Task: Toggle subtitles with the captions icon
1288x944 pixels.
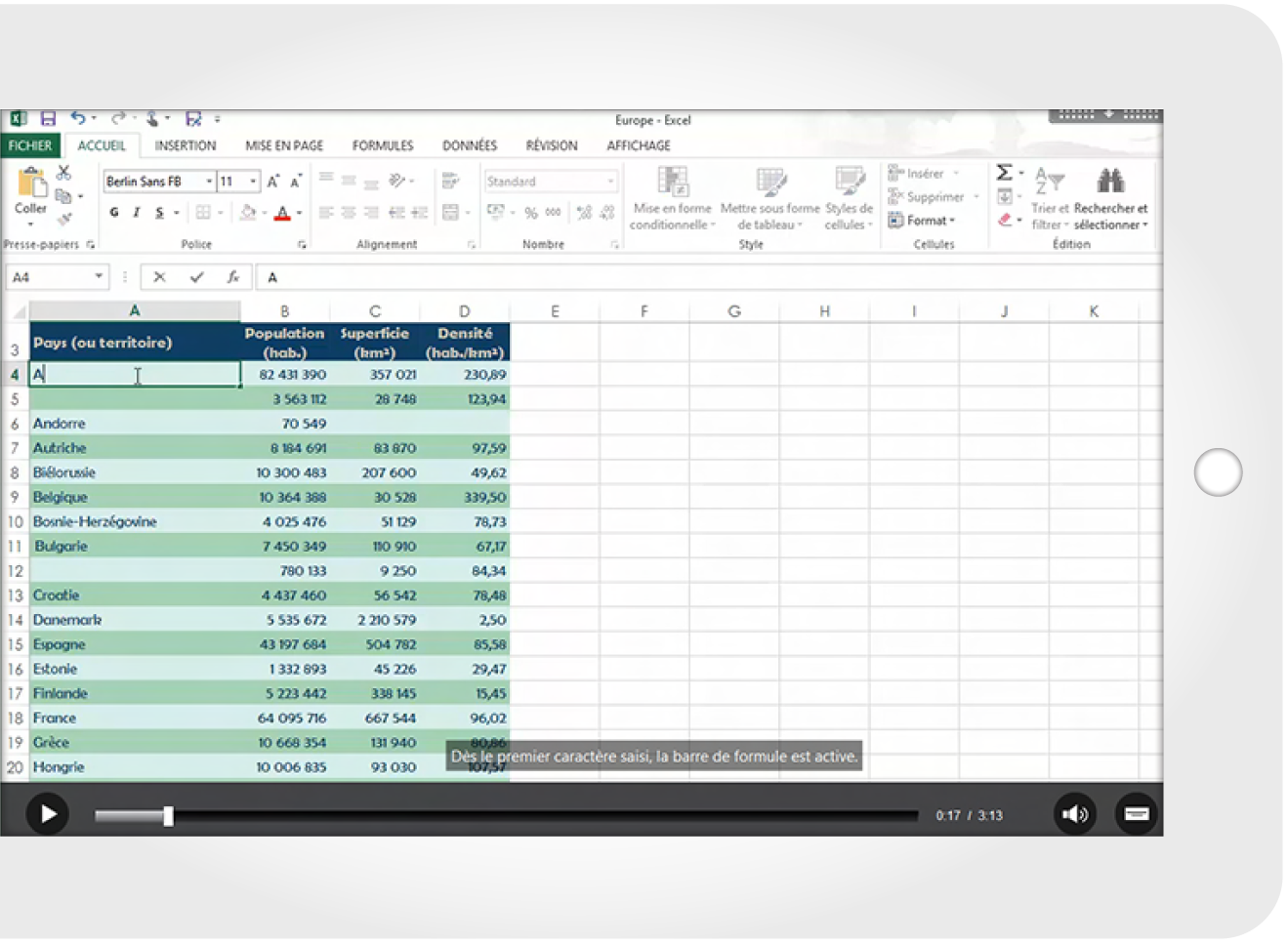Action: pos(1136,813)
